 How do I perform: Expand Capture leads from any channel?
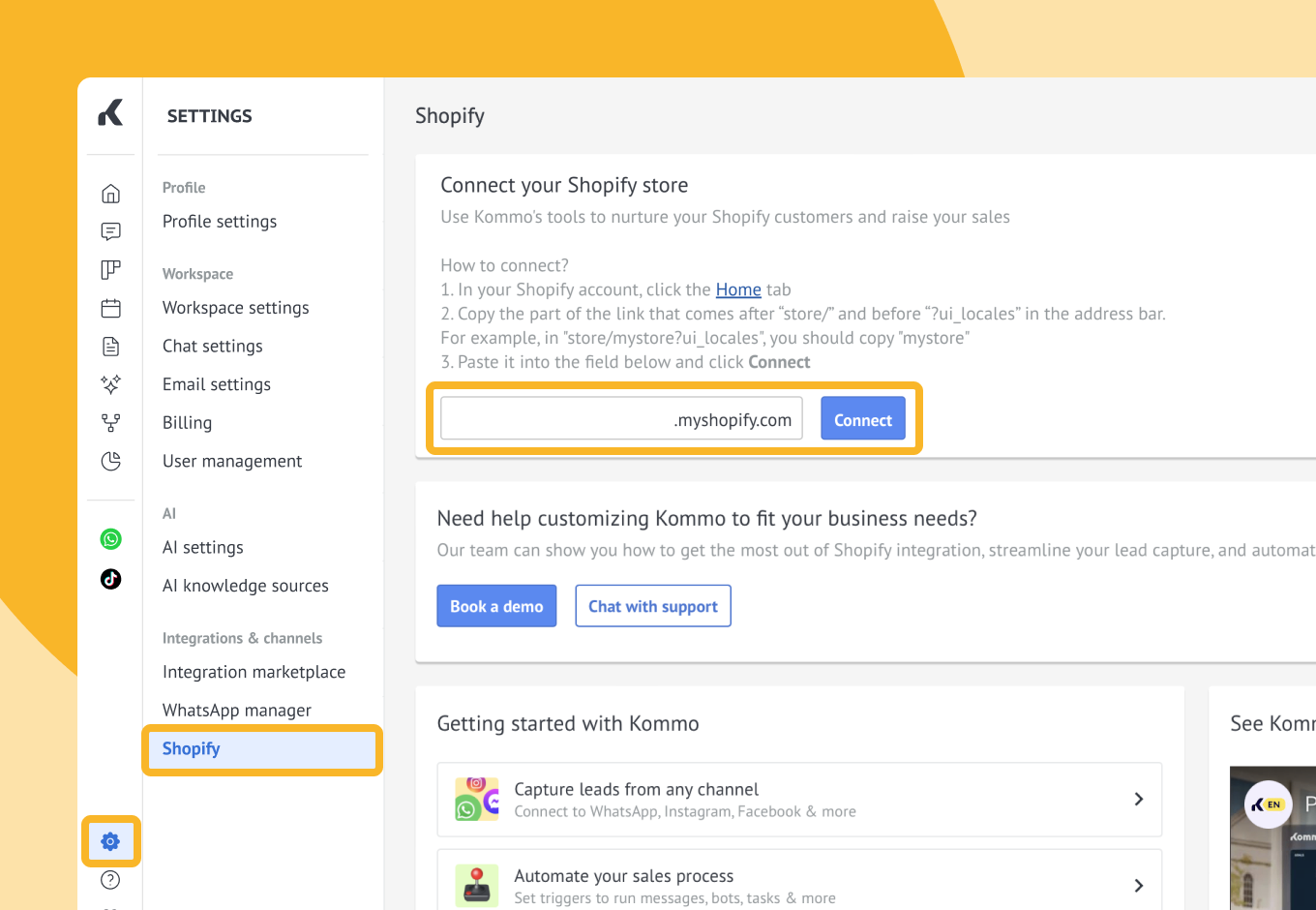pyautogui.click(x=799, y=800)
